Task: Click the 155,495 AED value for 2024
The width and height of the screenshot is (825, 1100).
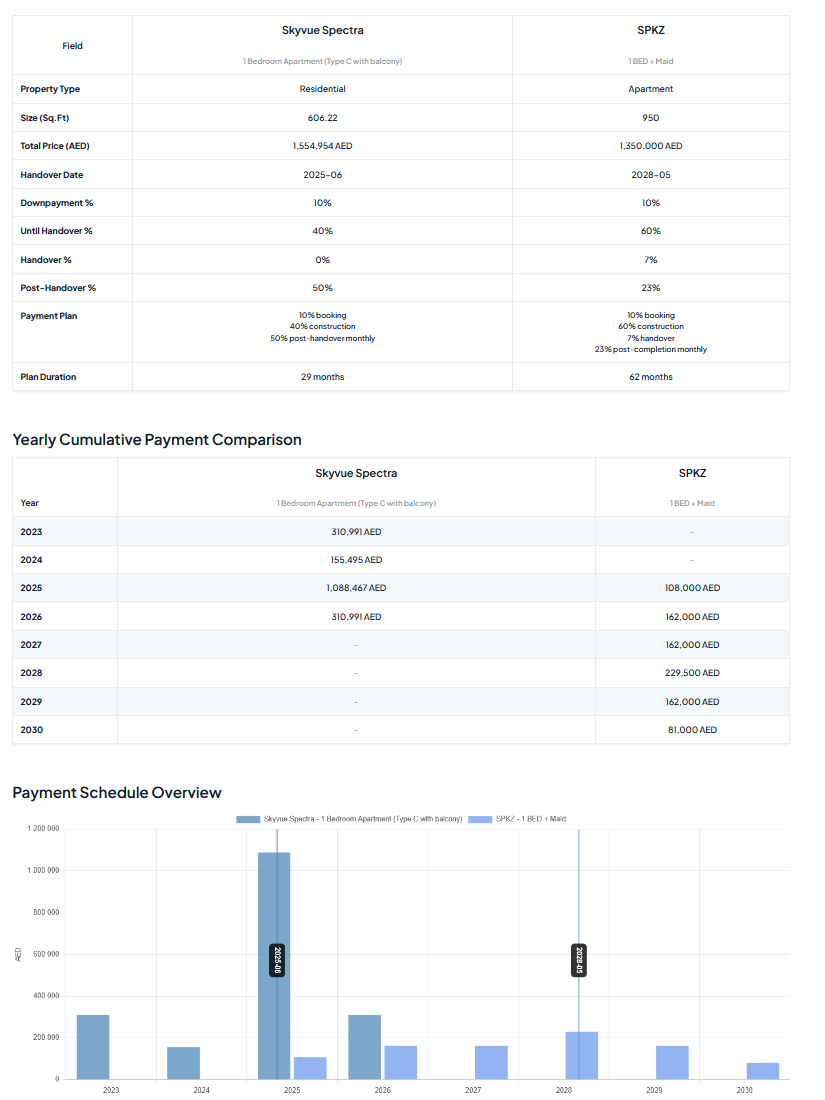Action: (x=356, y=560)
